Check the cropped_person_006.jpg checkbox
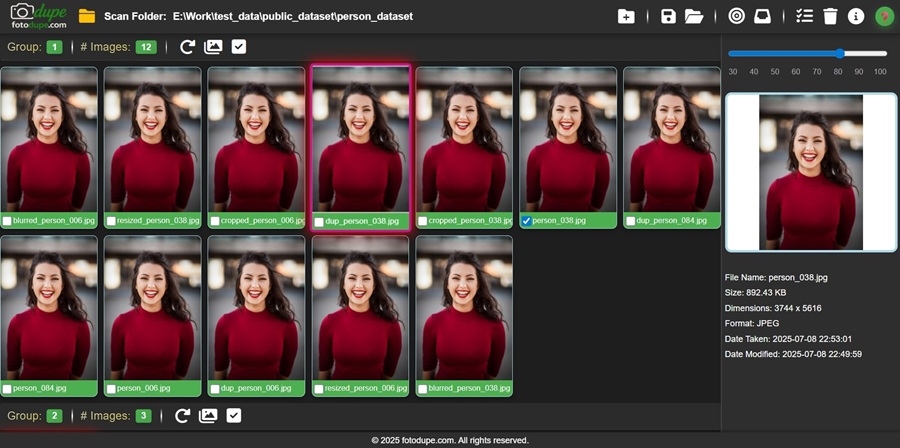 (x=215, y=221)
